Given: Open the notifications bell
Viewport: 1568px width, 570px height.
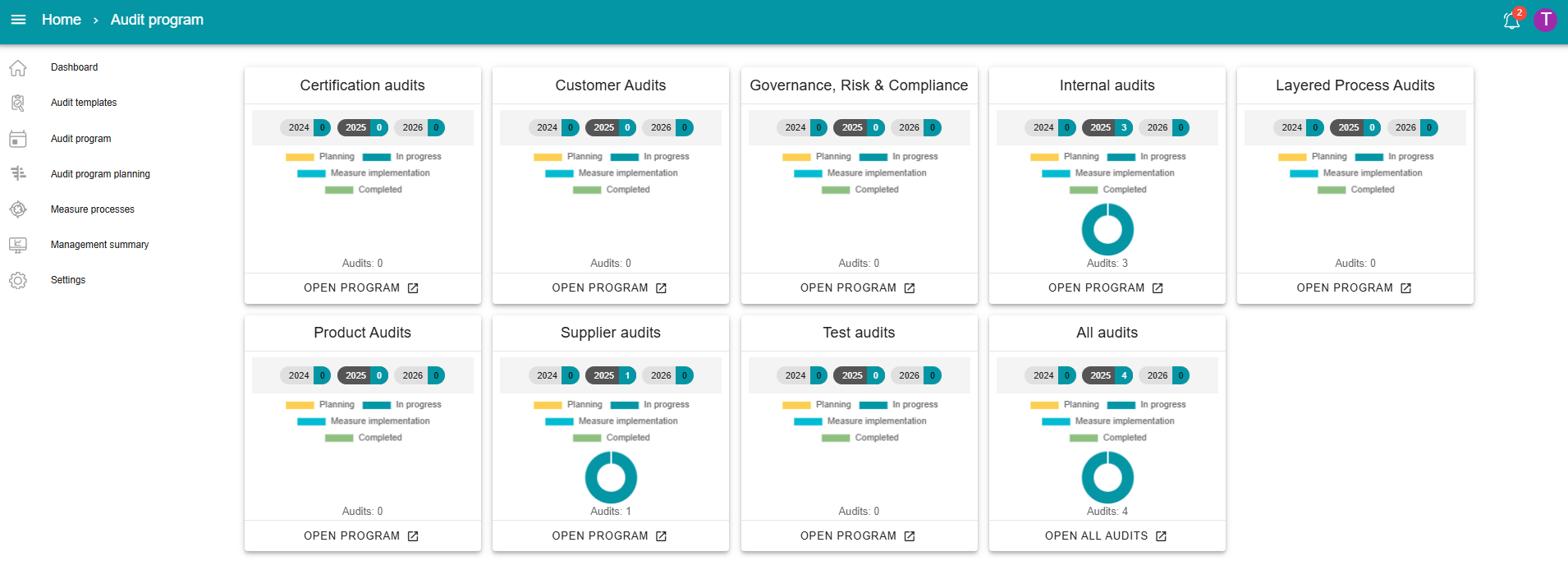Looking at the screenshot, I should pyautogui.click(x=1511, y=21).
